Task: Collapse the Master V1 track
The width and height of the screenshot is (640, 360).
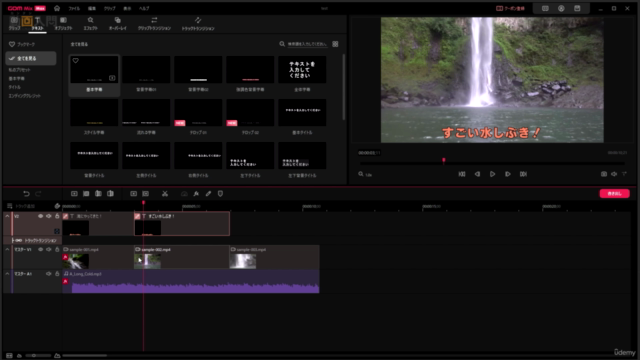Action: point(7,249)
